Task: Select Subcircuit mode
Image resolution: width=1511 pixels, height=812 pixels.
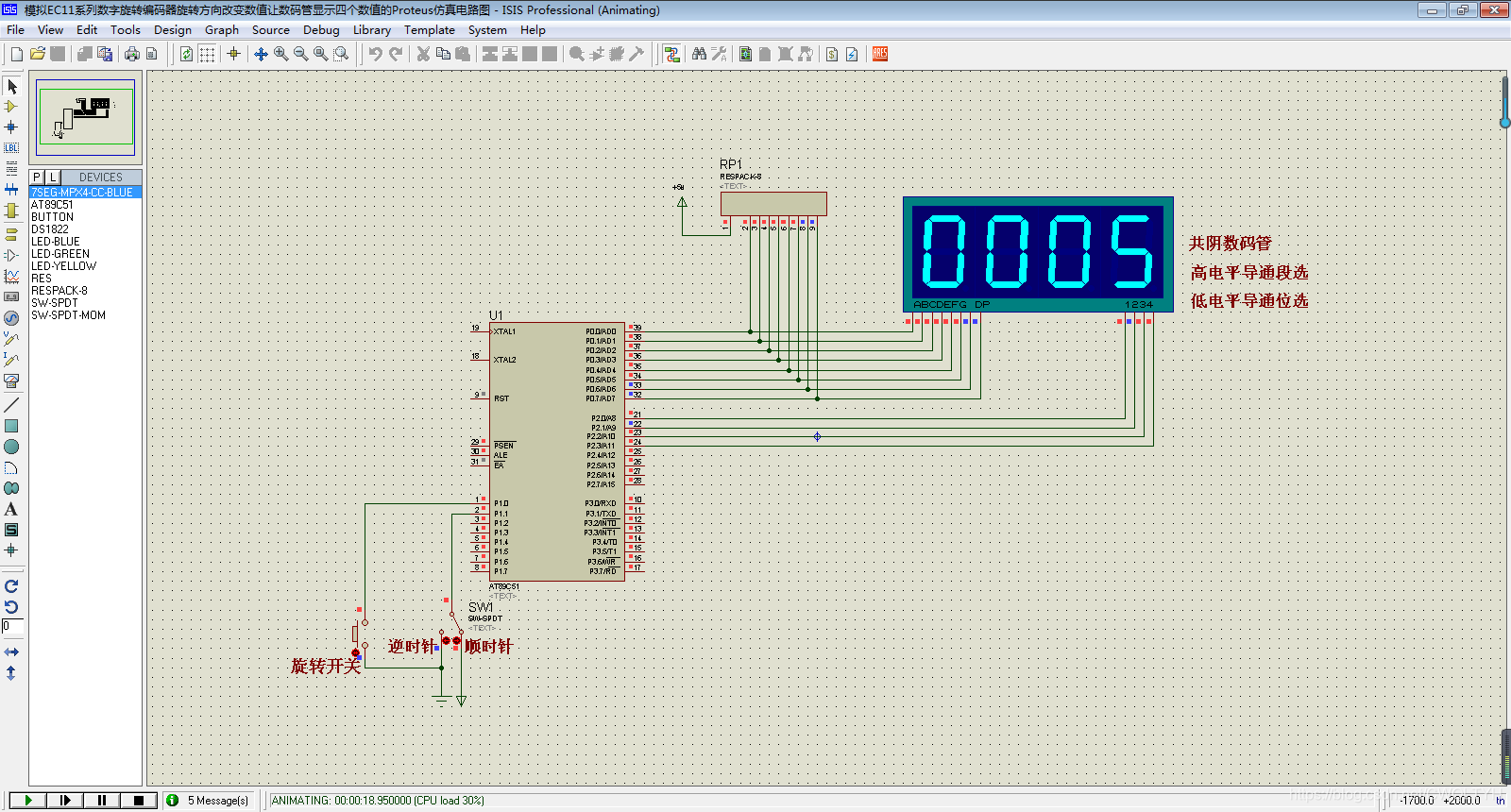Action: point(11,211)
